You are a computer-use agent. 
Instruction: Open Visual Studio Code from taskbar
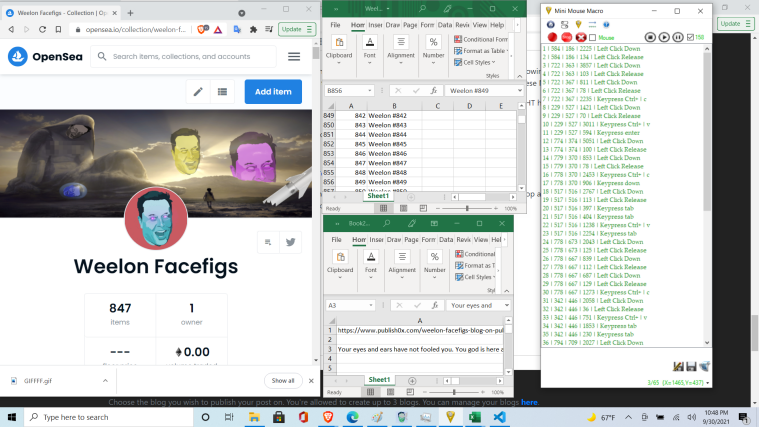click(500, 417)
